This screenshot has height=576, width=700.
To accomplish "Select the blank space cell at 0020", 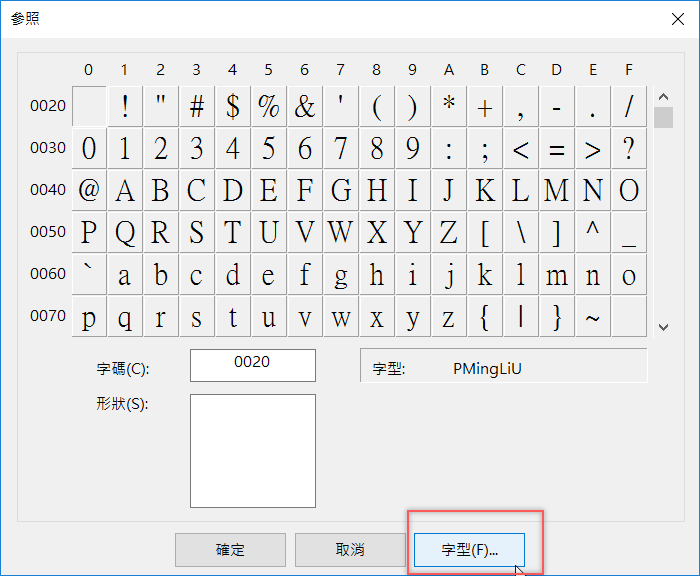I will point(89,106).
